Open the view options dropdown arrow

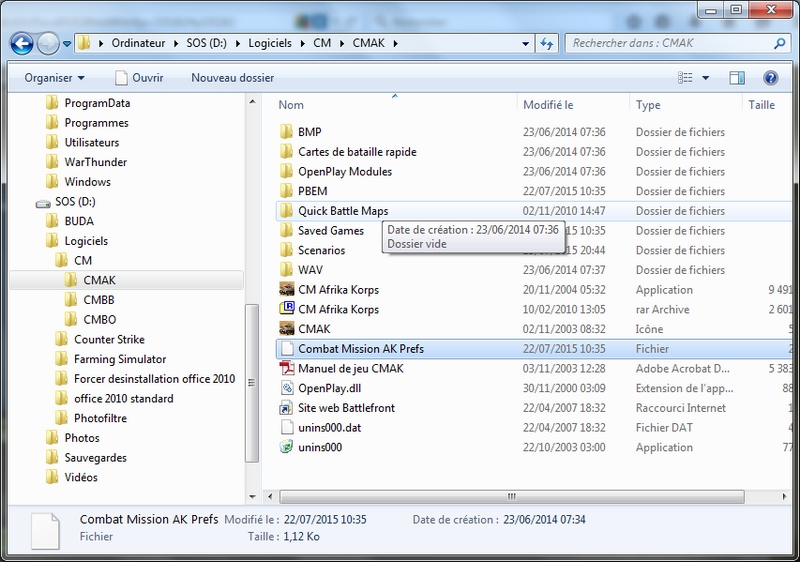[706, 78]
